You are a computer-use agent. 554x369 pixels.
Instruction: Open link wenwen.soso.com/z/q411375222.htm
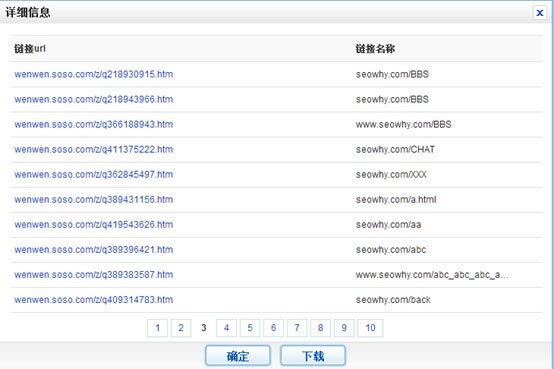pos(94,150)
